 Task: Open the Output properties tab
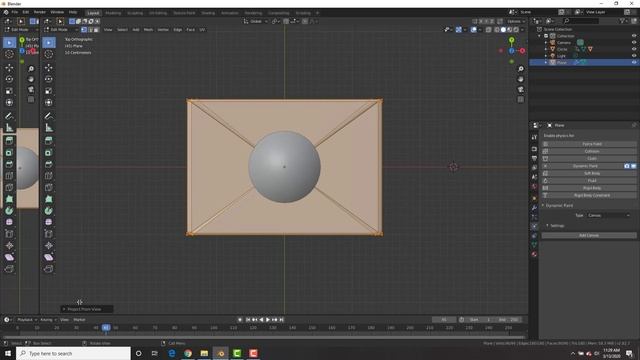pos(534,158)
